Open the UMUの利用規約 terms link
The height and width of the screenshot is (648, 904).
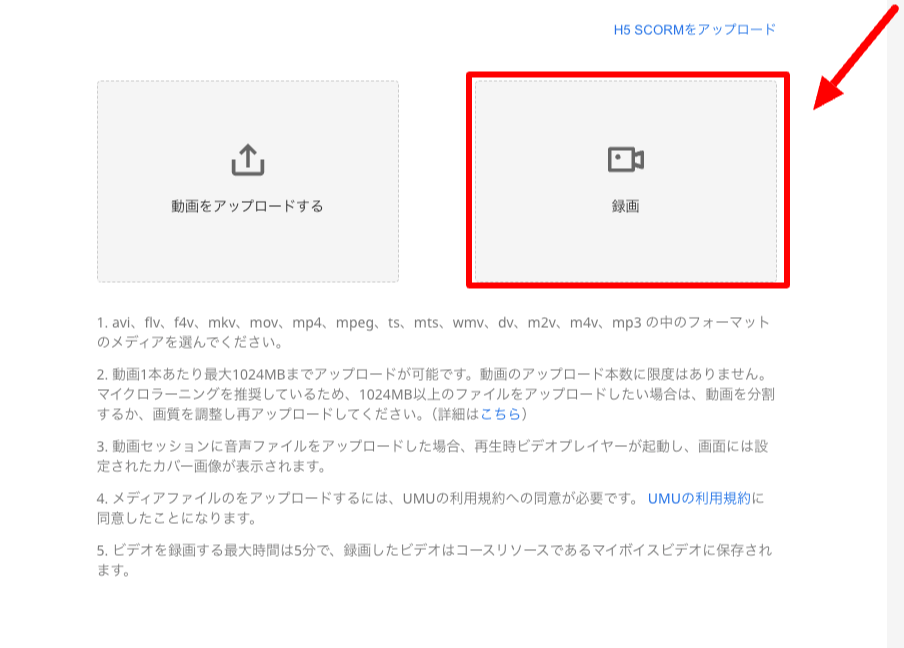point(699,498)
